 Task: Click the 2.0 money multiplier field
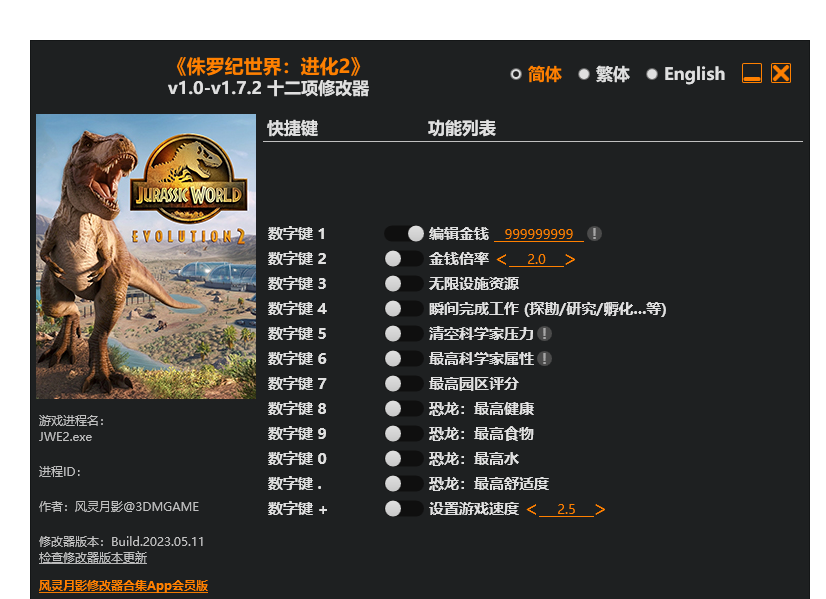(x=536, y=259)
